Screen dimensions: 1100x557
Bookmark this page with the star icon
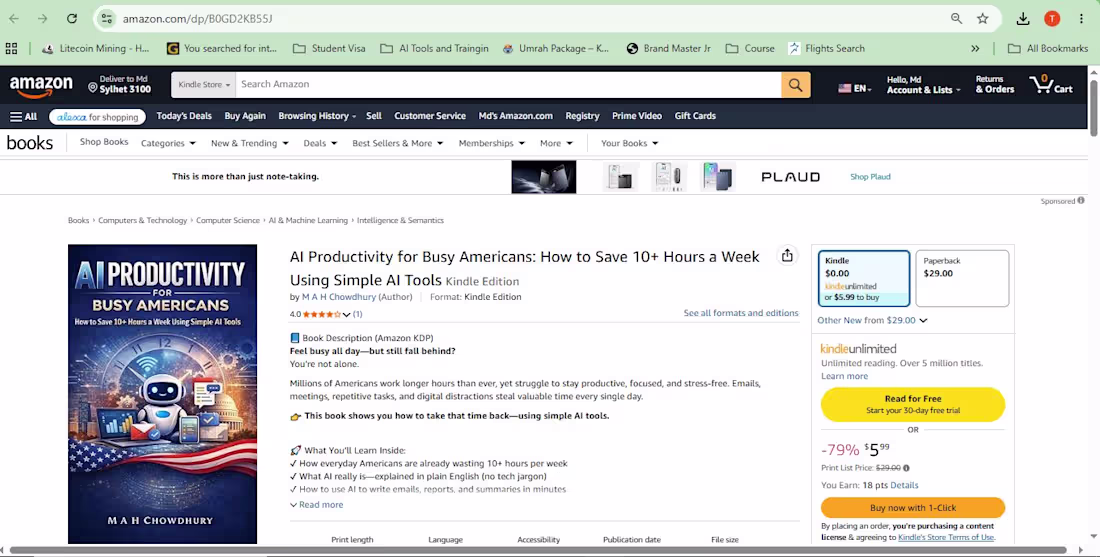(983, 19)
